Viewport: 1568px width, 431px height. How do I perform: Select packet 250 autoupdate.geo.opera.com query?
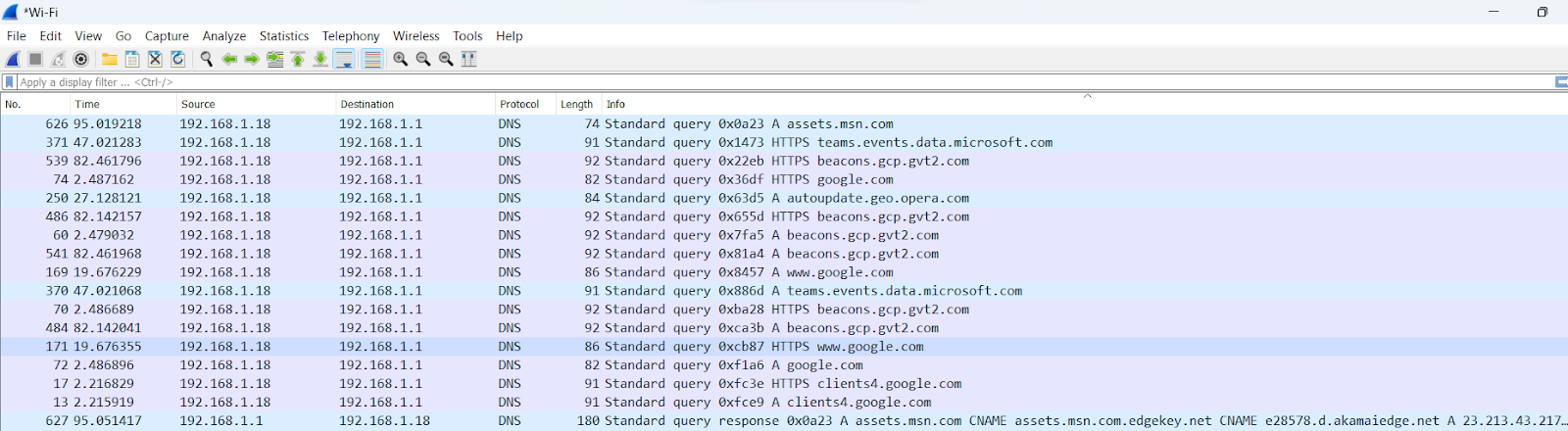click(x=784, y=199)
